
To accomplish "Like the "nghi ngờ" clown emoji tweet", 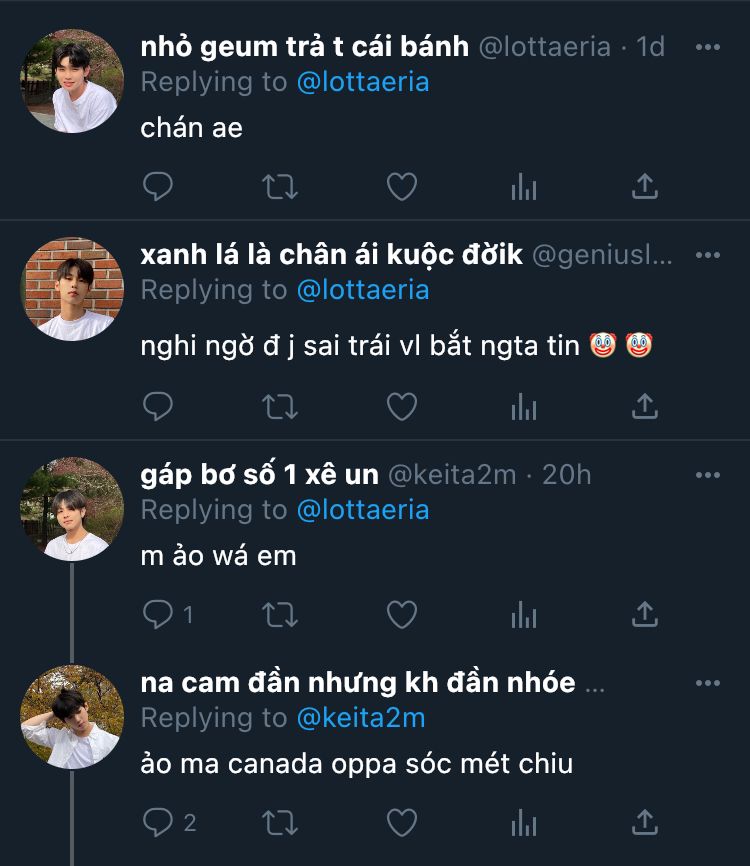I will [401, 406].
